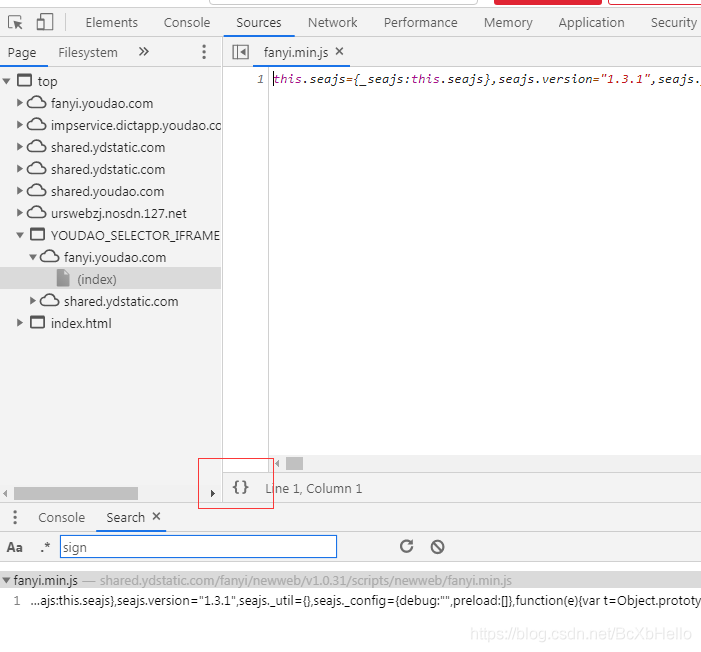This screenshot has width=701, height=652.
Task: Expand the index.html frame node
Action: (x=19, y=322)
